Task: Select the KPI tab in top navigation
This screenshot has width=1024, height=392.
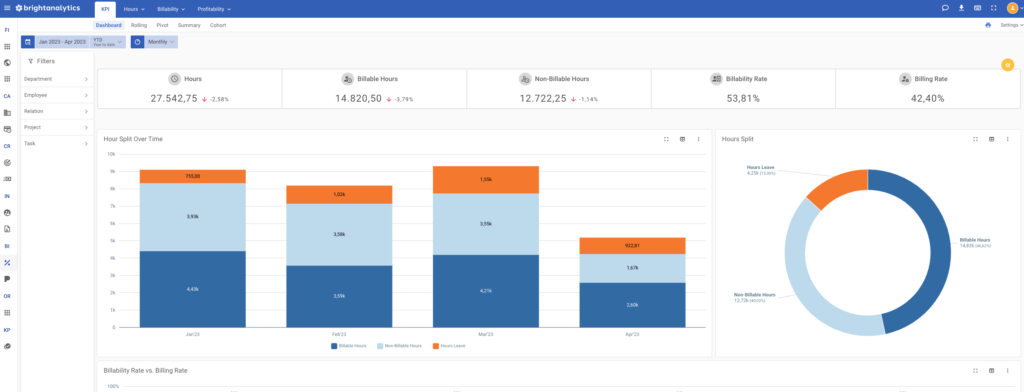Action: tap(105, 9)
